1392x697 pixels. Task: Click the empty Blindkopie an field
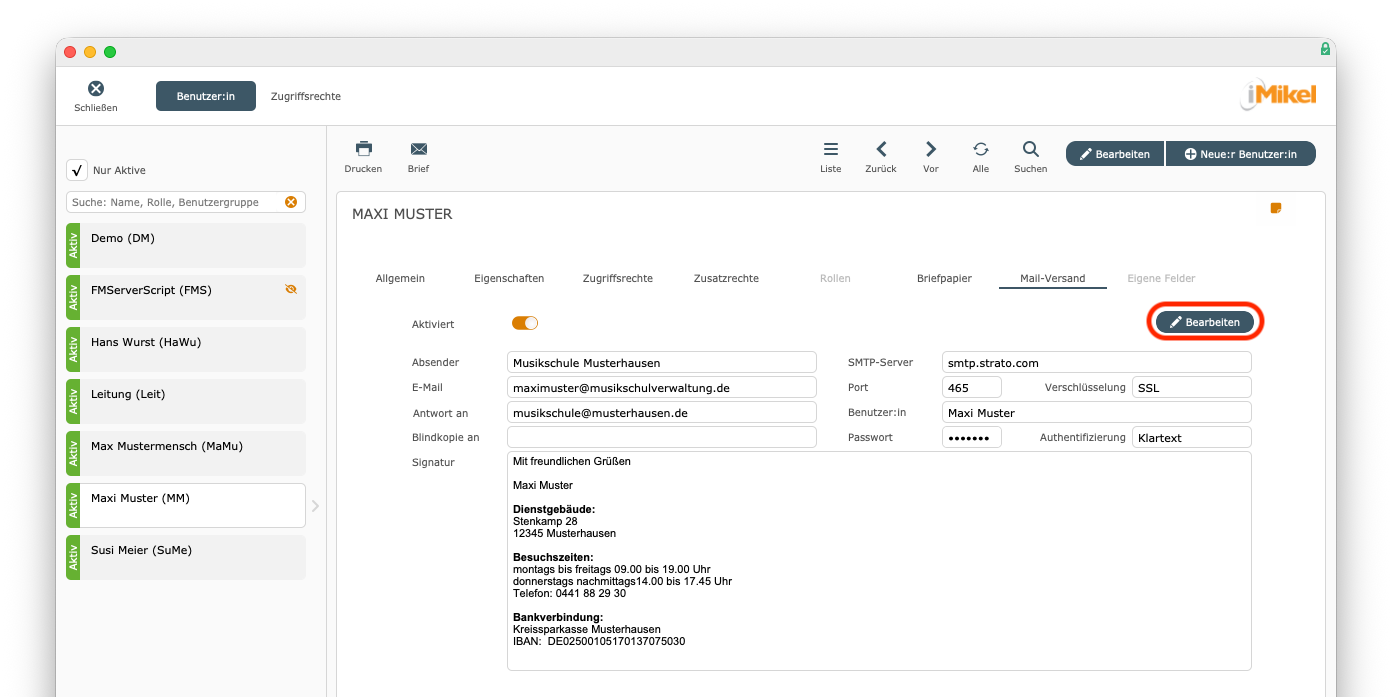(x=662, y=437)
